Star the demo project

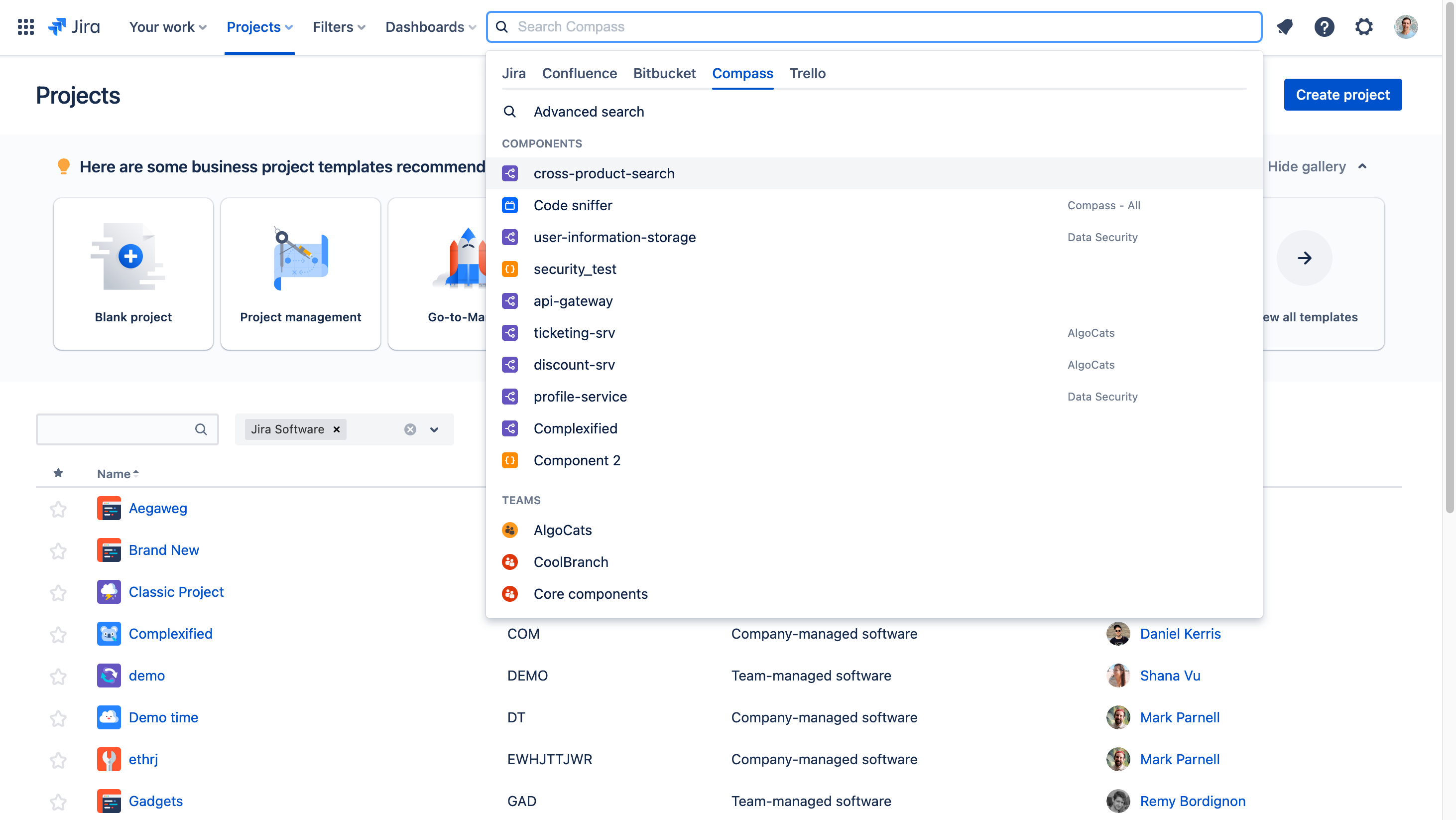[58, 677]
